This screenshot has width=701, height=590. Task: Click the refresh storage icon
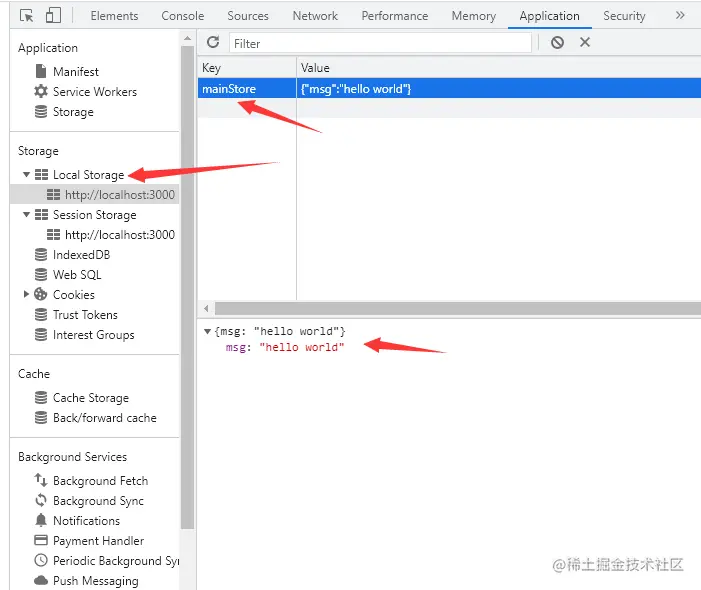pos(213,42)
